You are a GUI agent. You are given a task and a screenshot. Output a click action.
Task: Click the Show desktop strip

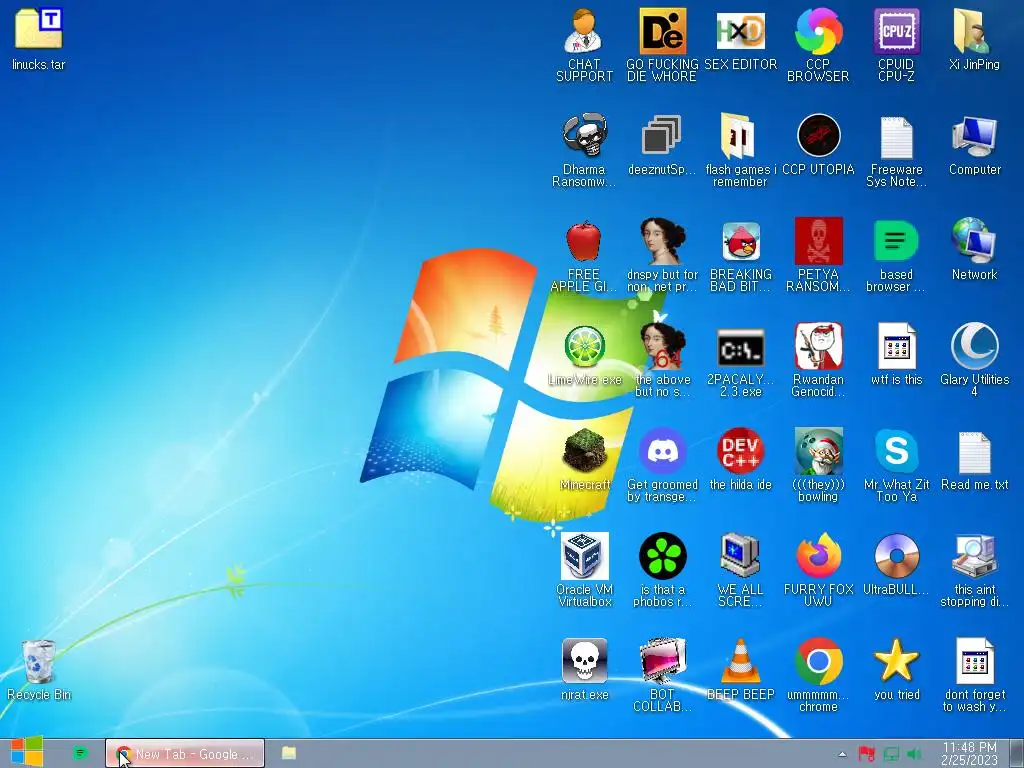(x=1017, y=753)
